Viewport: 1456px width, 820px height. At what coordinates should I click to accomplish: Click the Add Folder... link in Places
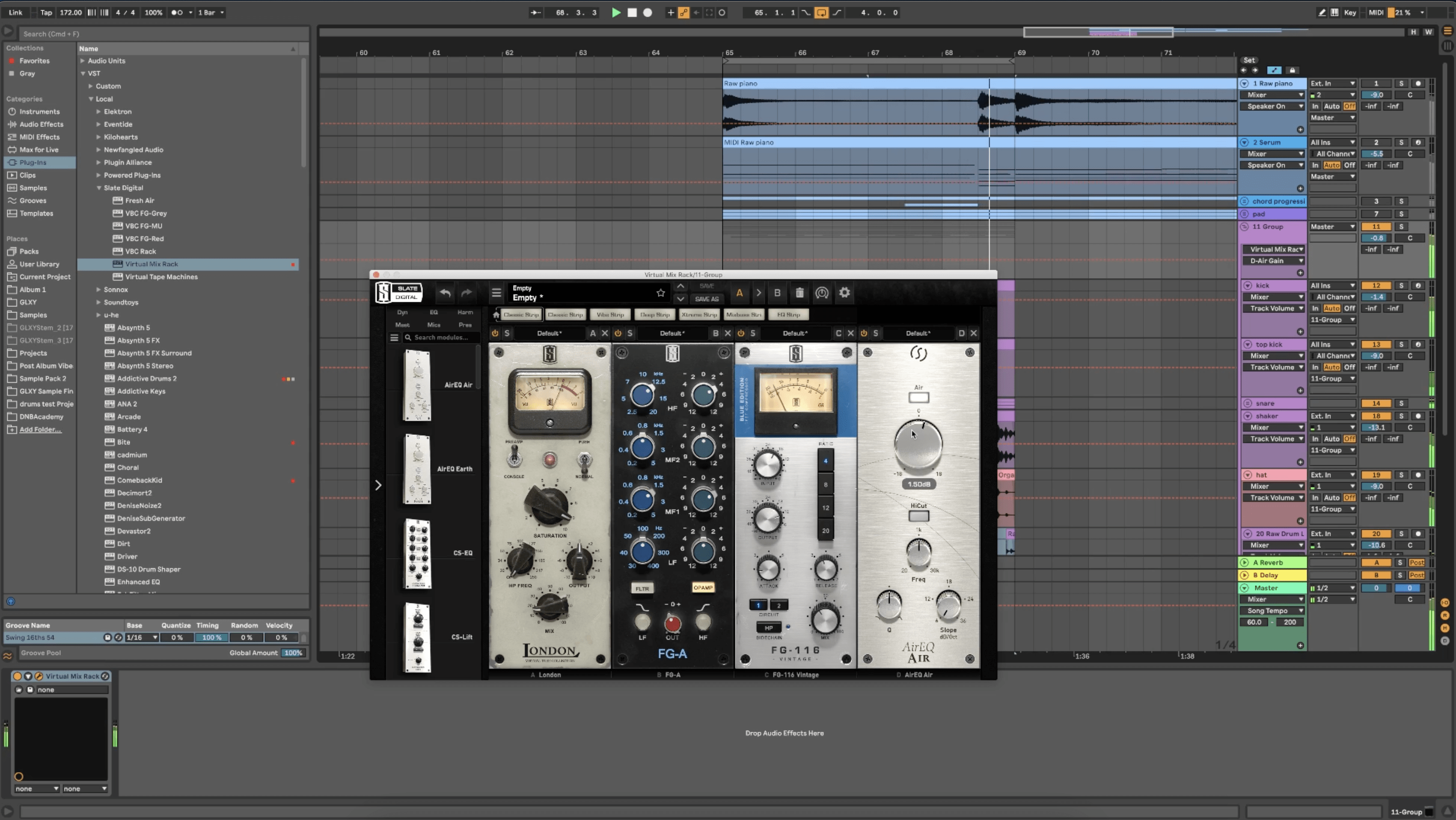click(x=40, y=430)
